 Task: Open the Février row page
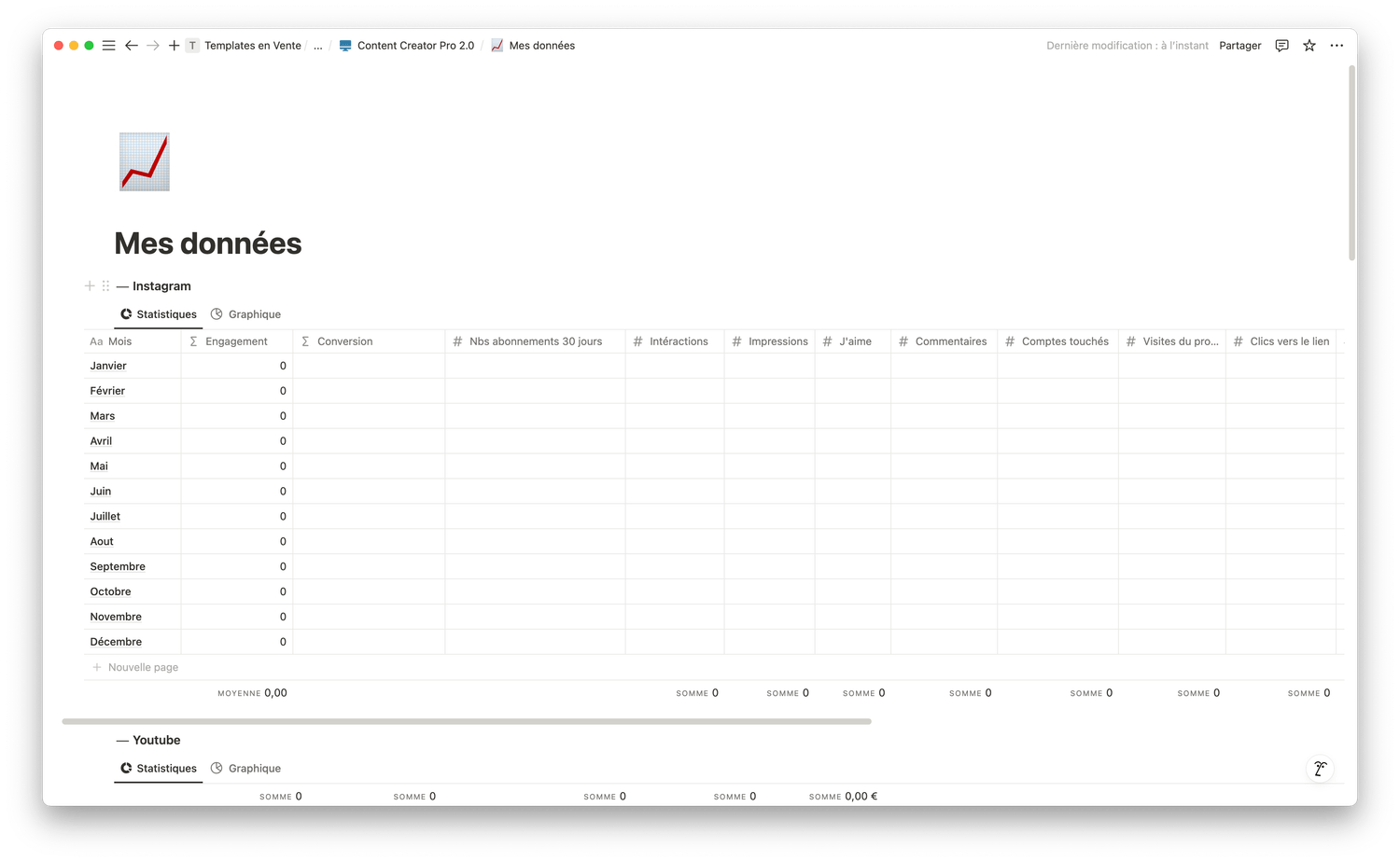point(107,391)
